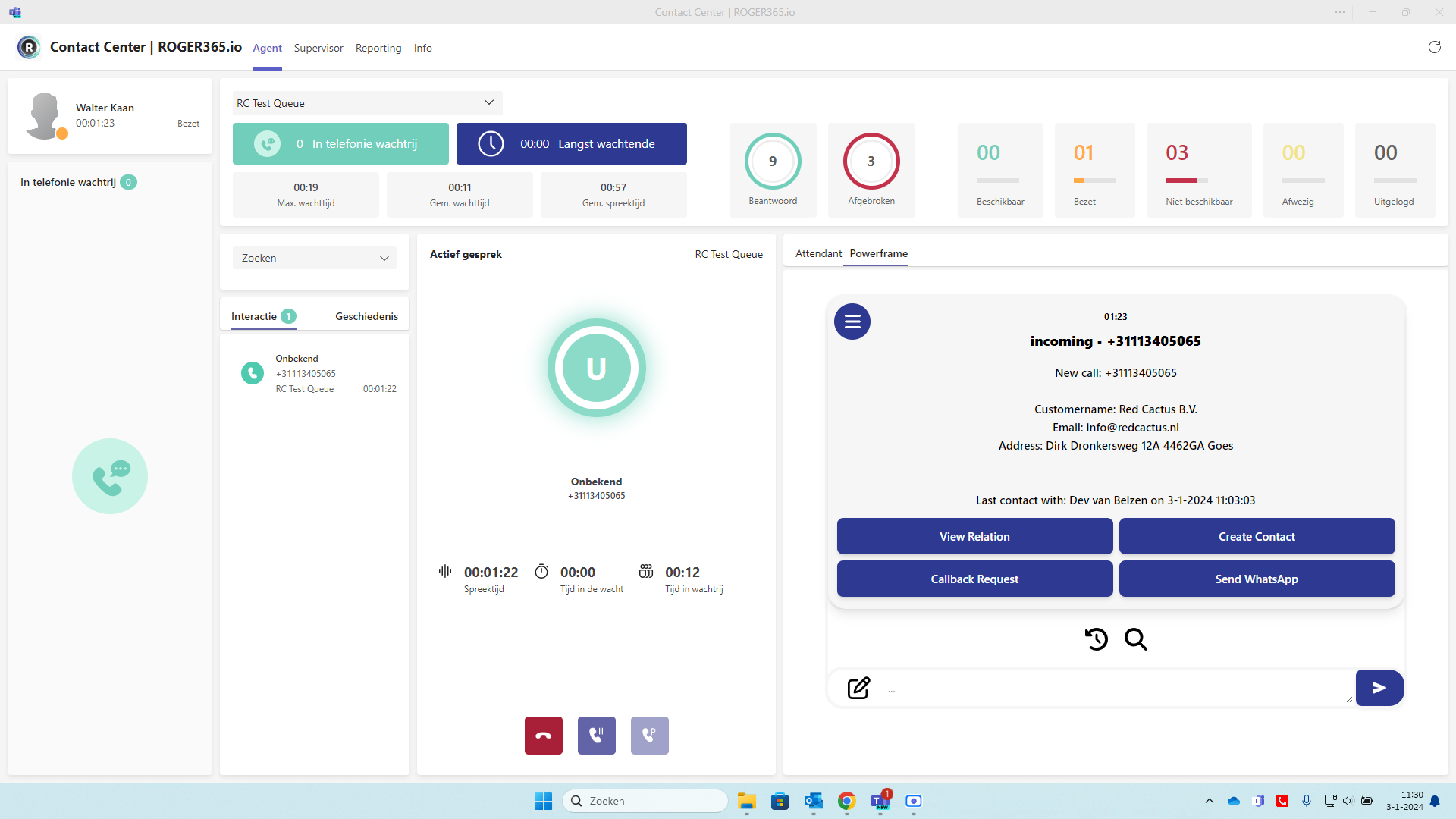Show hidden system tray icons chevron
This screenshot has height=819, width=1456.
1209,801
